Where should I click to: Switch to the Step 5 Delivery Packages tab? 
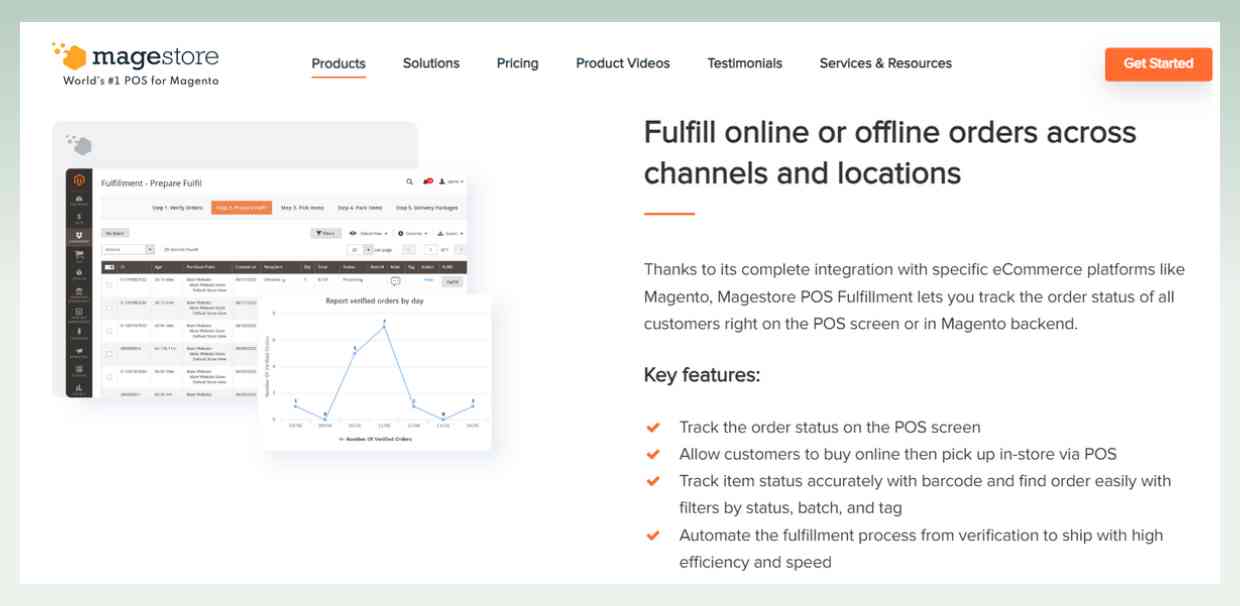pos(427,208)
